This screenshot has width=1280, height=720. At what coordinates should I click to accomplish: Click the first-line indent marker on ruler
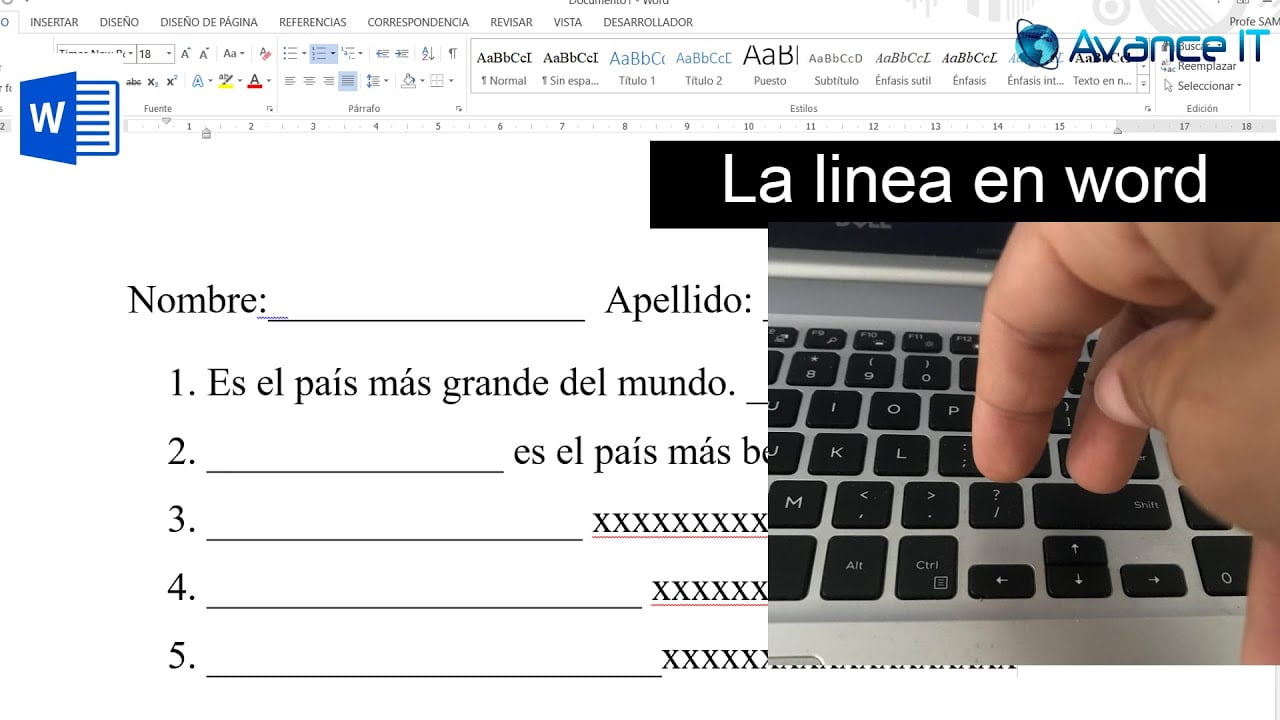point(167,121)
